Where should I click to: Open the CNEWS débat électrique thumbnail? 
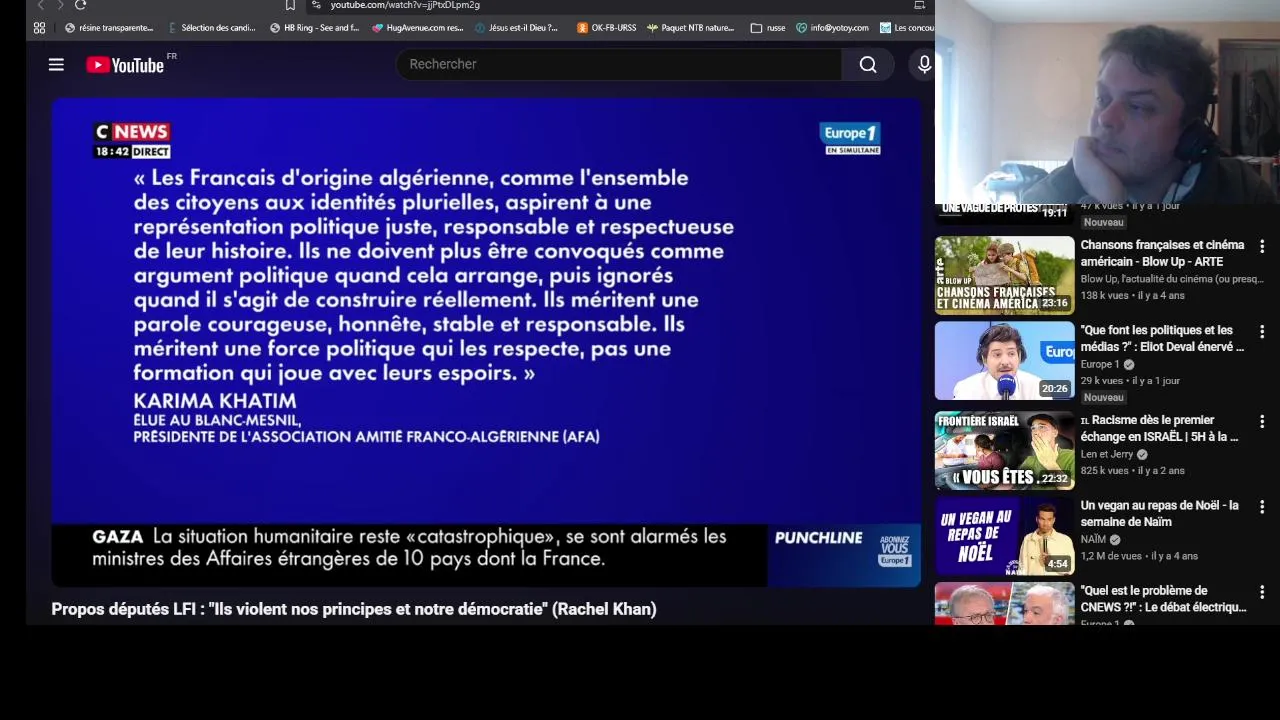(x=1004, y=604)
